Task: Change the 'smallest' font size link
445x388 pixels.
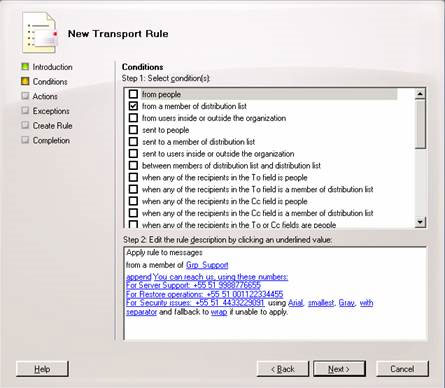Action: click(x=321, y=303)
